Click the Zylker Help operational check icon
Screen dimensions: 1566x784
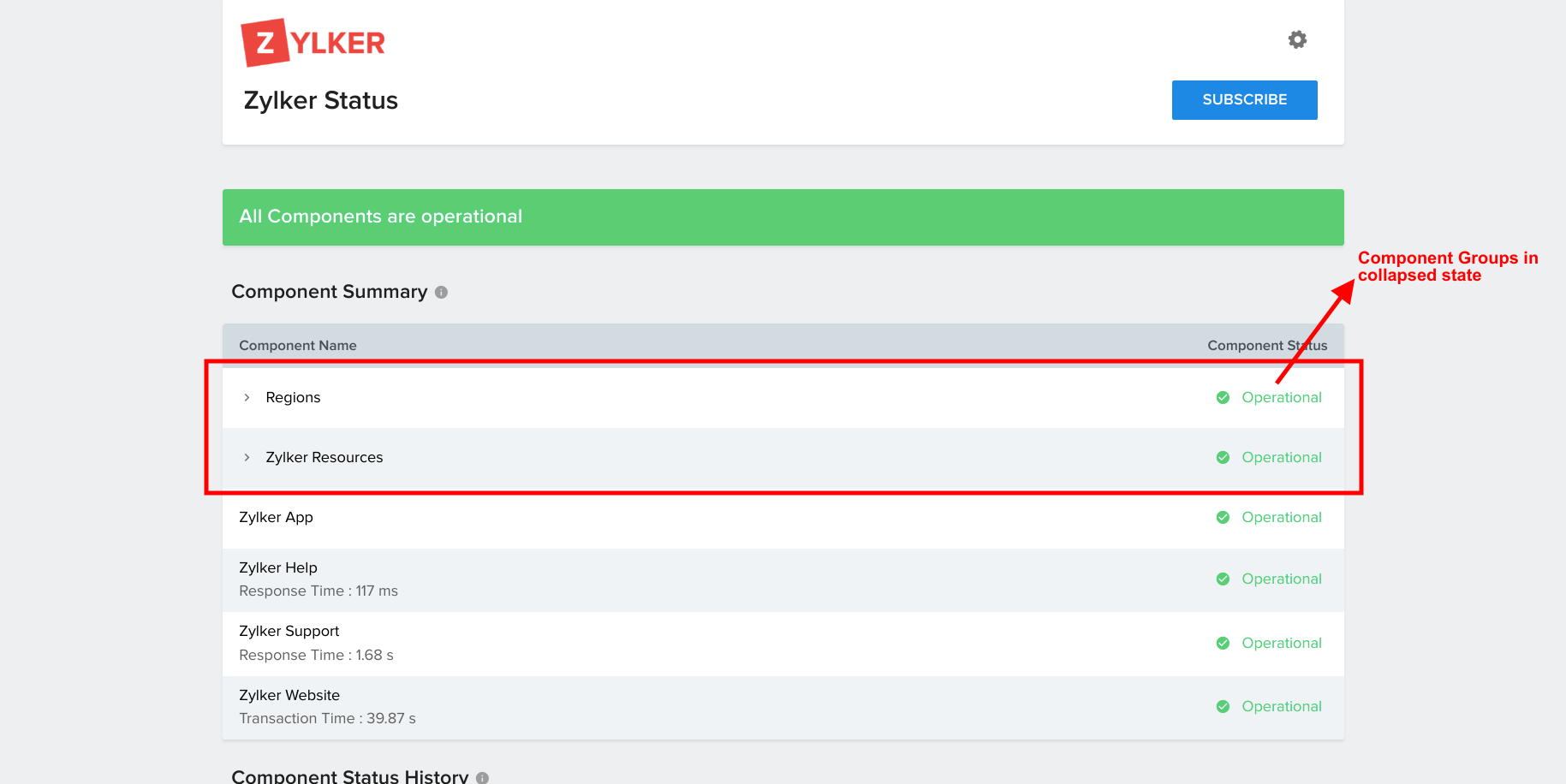(1223, 579)
